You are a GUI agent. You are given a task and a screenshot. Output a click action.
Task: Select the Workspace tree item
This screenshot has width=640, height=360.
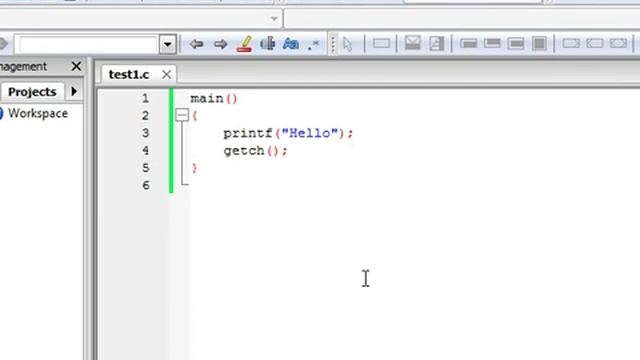click(38, 113)
